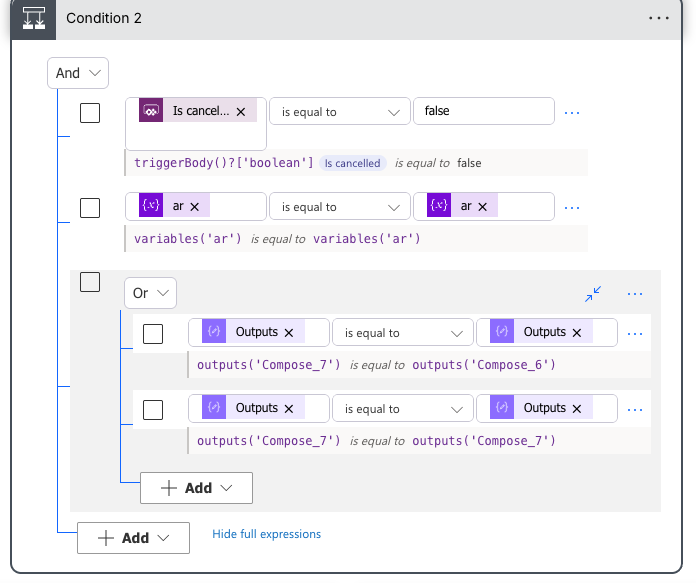Click the Is cancelled badge in expression

click(x=352, y=163)
